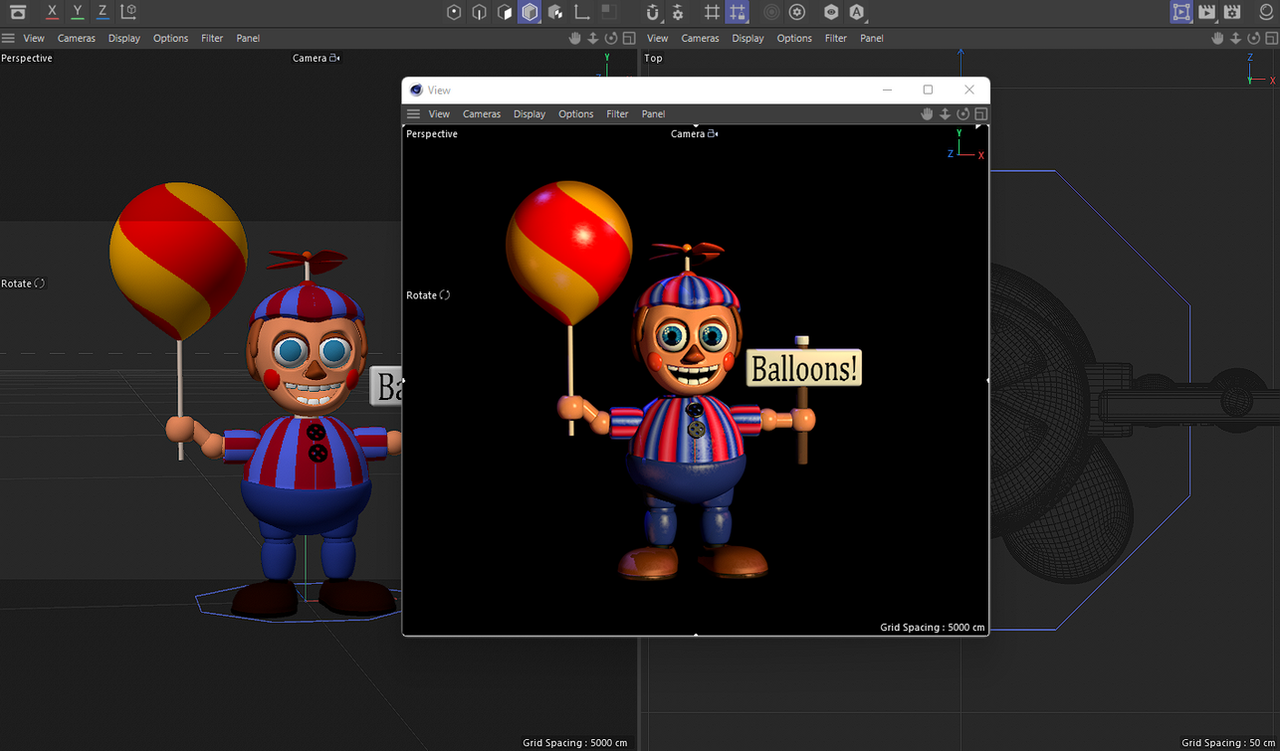Open Options menu in floating View window
The width and height of the screenshot is (1280, 751).
click(x=576, y=114)
